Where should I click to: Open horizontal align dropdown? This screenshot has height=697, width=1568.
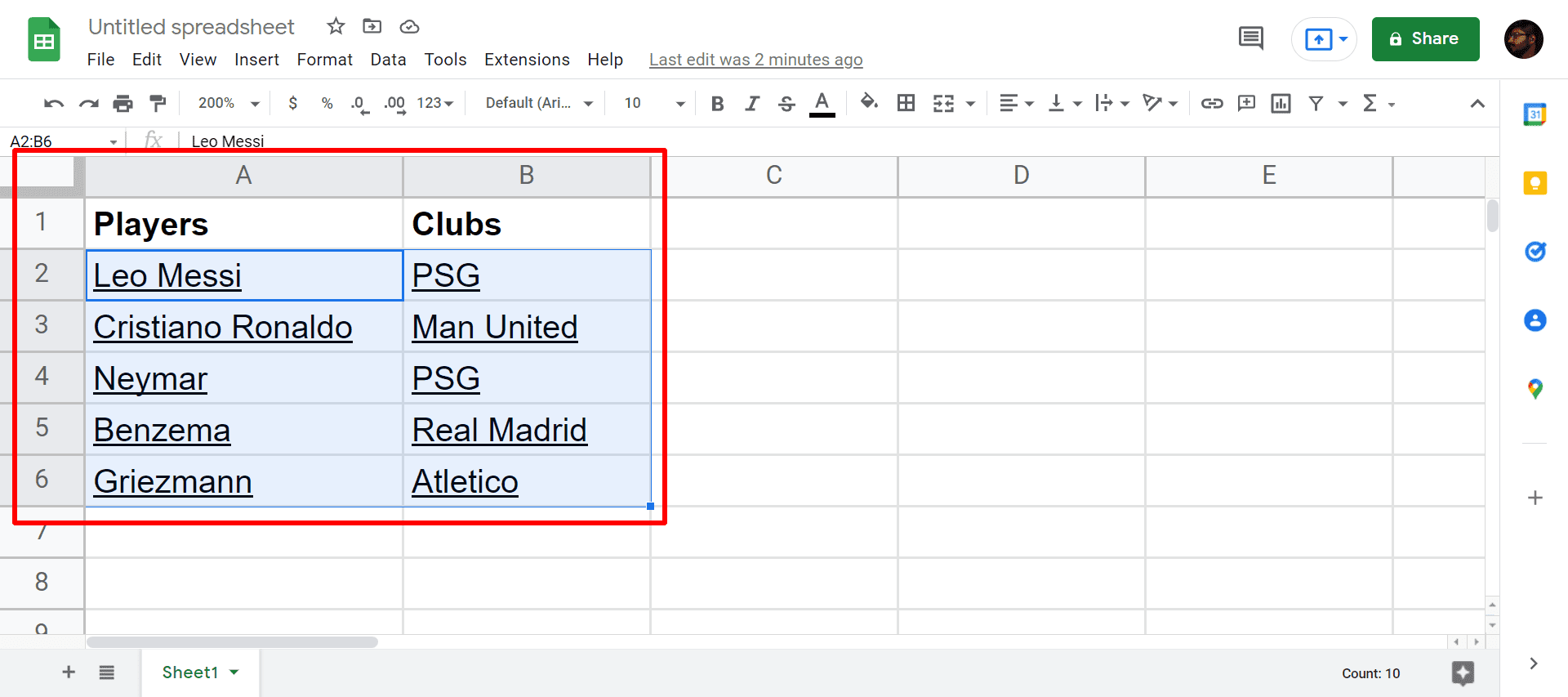coord(1017,103)
